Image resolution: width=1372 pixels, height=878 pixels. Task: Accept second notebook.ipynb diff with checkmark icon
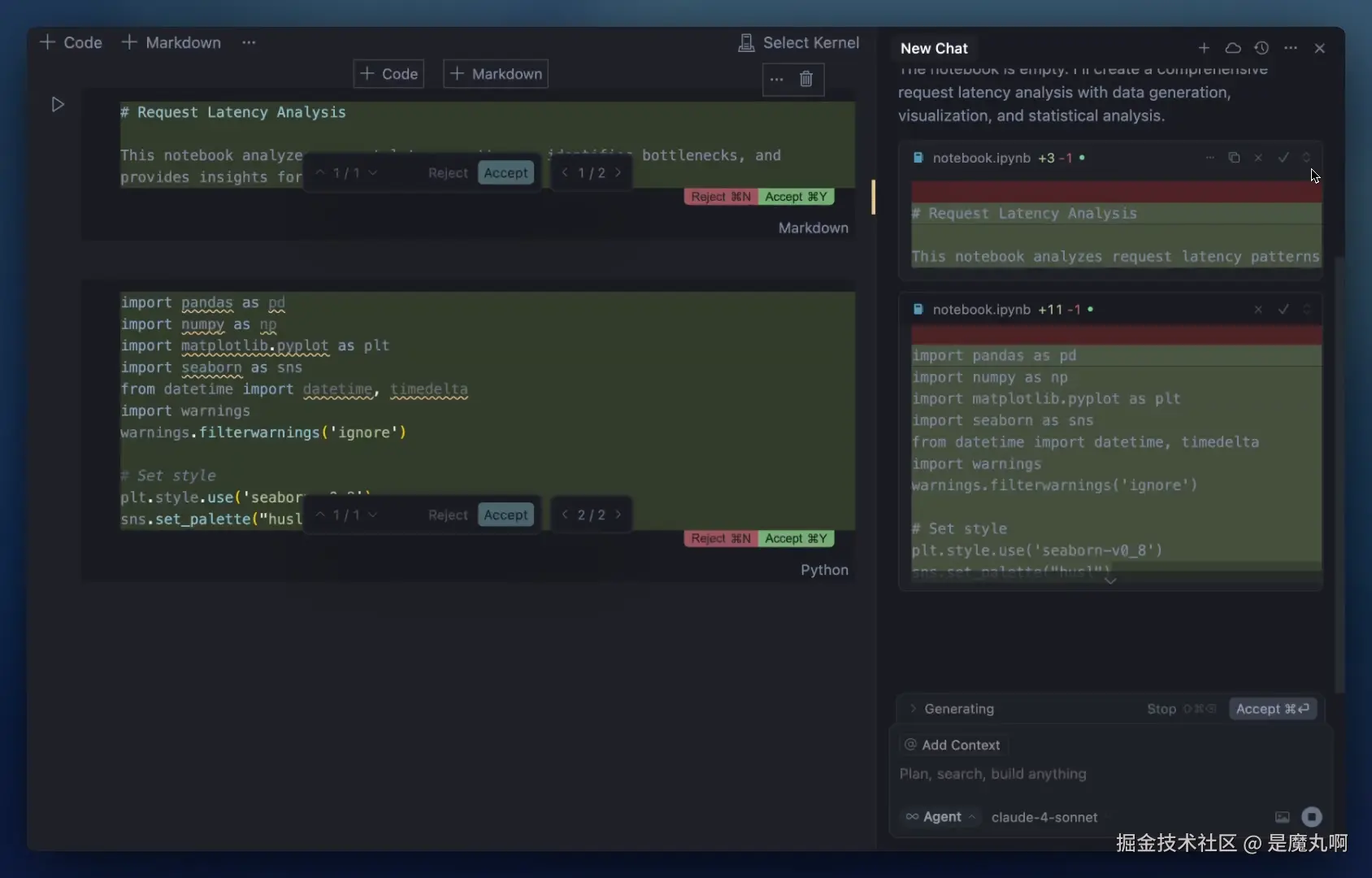[x=1283, y=310]
